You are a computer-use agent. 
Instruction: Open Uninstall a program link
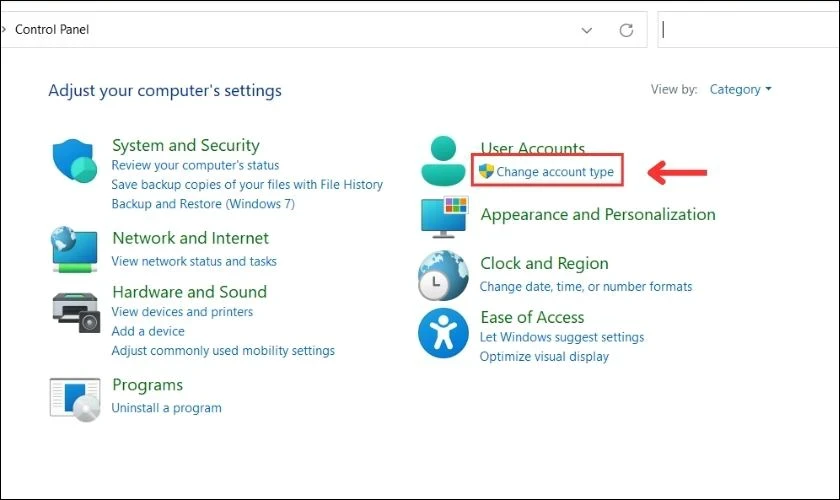(166, 408)
